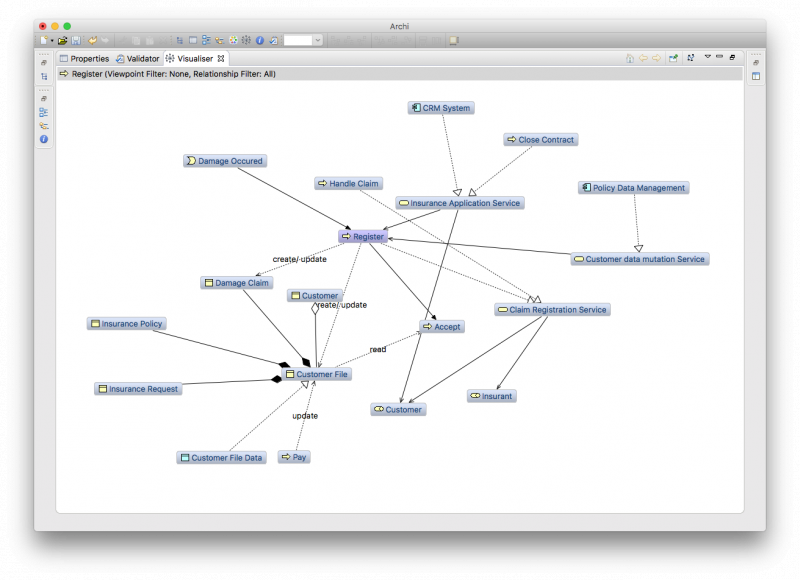Select the Close Contract node

pos(541,140)
